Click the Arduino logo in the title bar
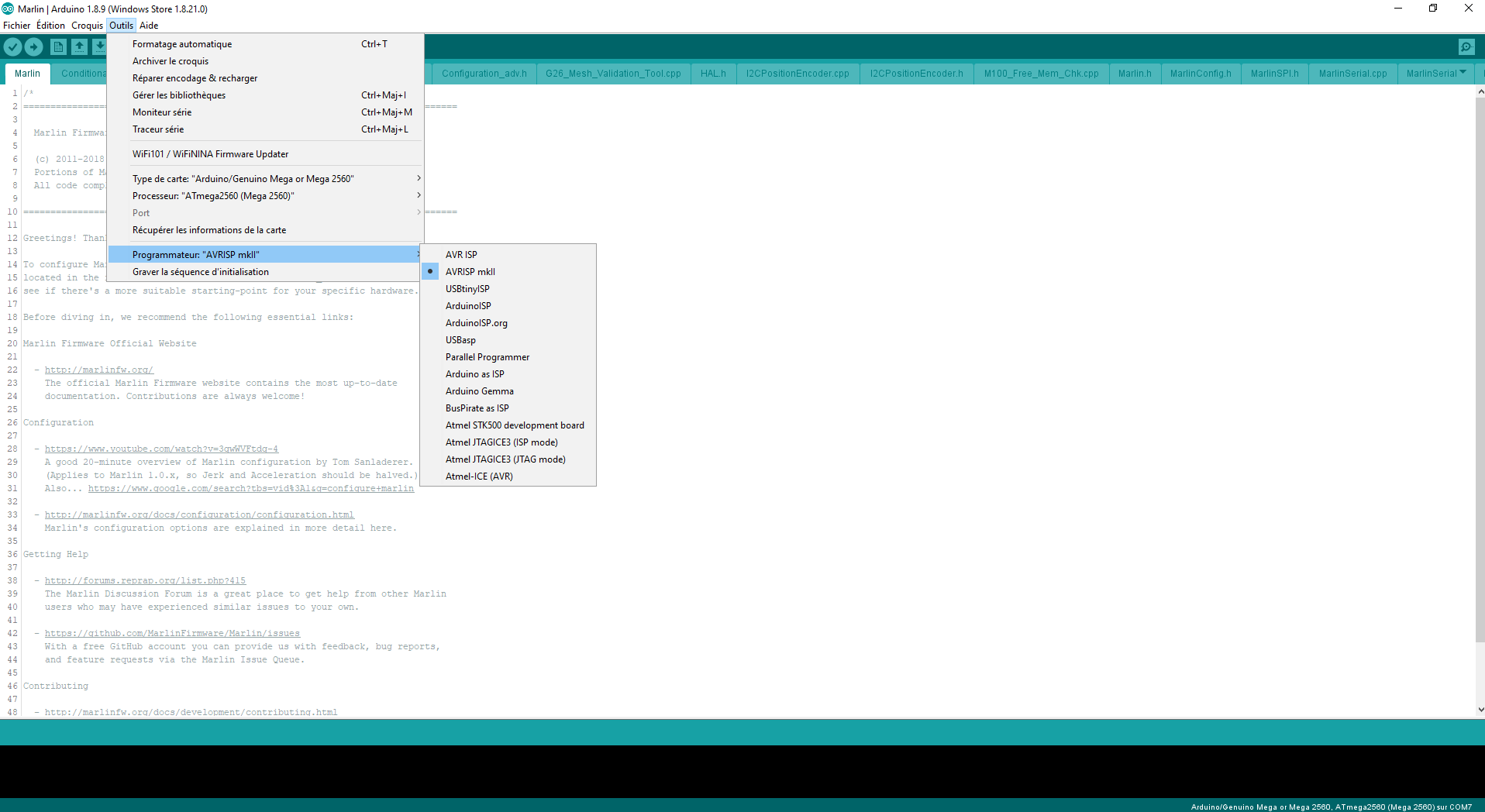The image size is (1485, 812). point(8,9)
